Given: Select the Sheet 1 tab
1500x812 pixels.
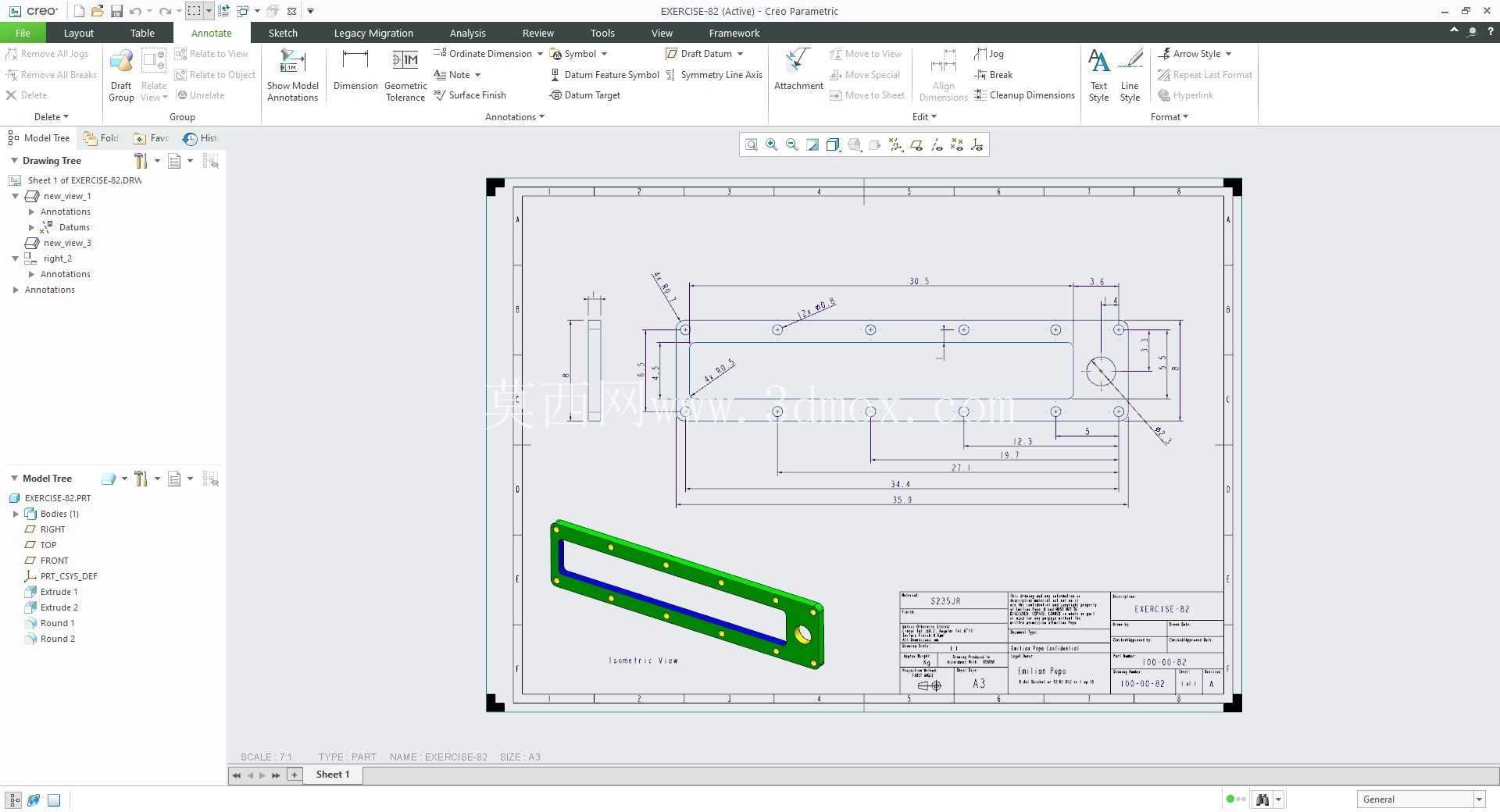Looking at the screenshot, I should (332, 775).
